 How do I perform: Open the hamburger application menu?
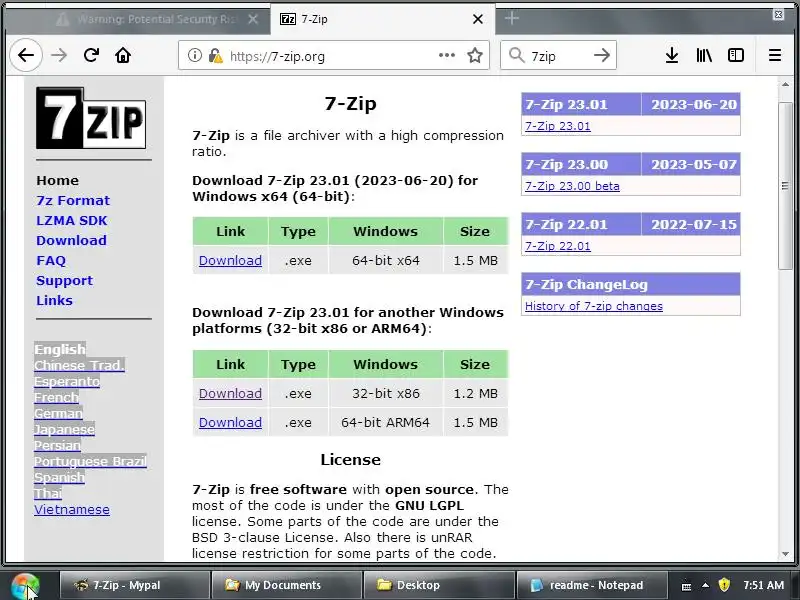pyautogui.click(x=774, y=55)
